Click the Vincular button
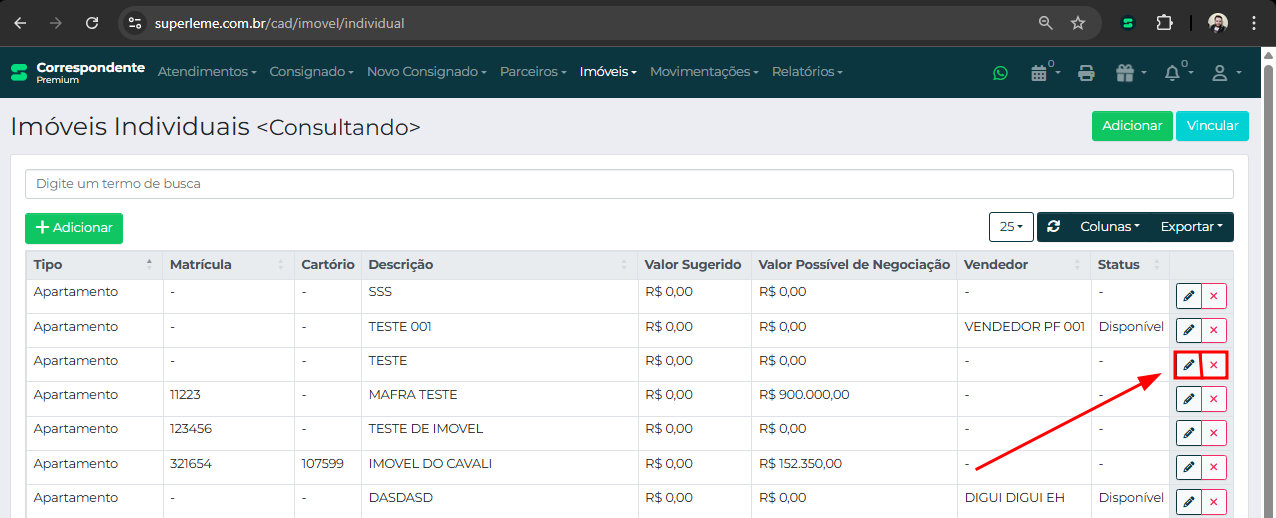Viewport: 1276px width, 518px height. (x=1212, y=126)
